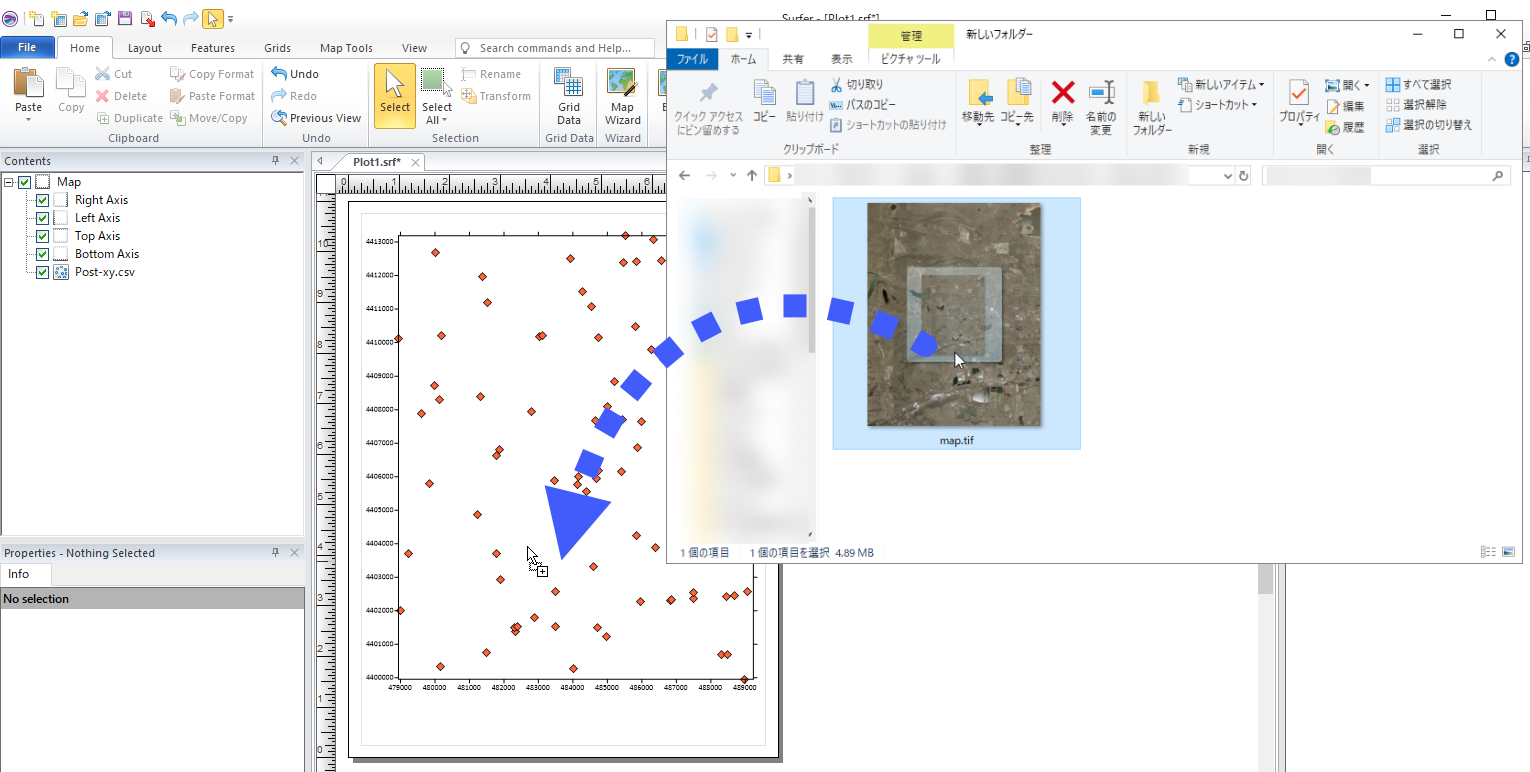Click New Folder (新しいフォルダー) in the Explorer ribbon
Viewport: 1530px width, 772px height.
point(1152,106)
